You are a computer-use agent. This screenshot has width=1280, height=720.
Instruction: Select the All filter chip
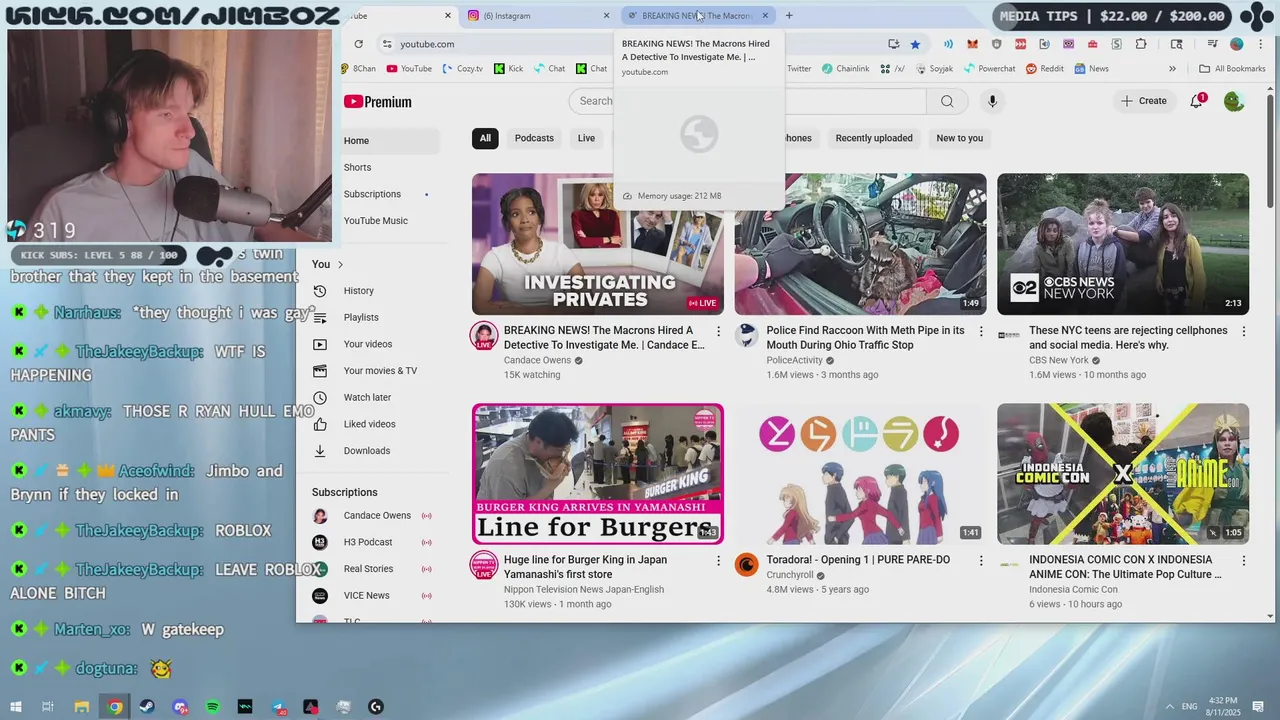[485, 138]
